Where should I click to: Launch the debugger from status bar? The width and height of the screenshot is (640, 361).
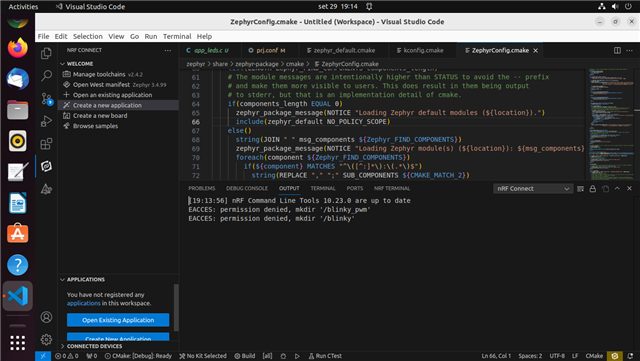click(283, 356)
